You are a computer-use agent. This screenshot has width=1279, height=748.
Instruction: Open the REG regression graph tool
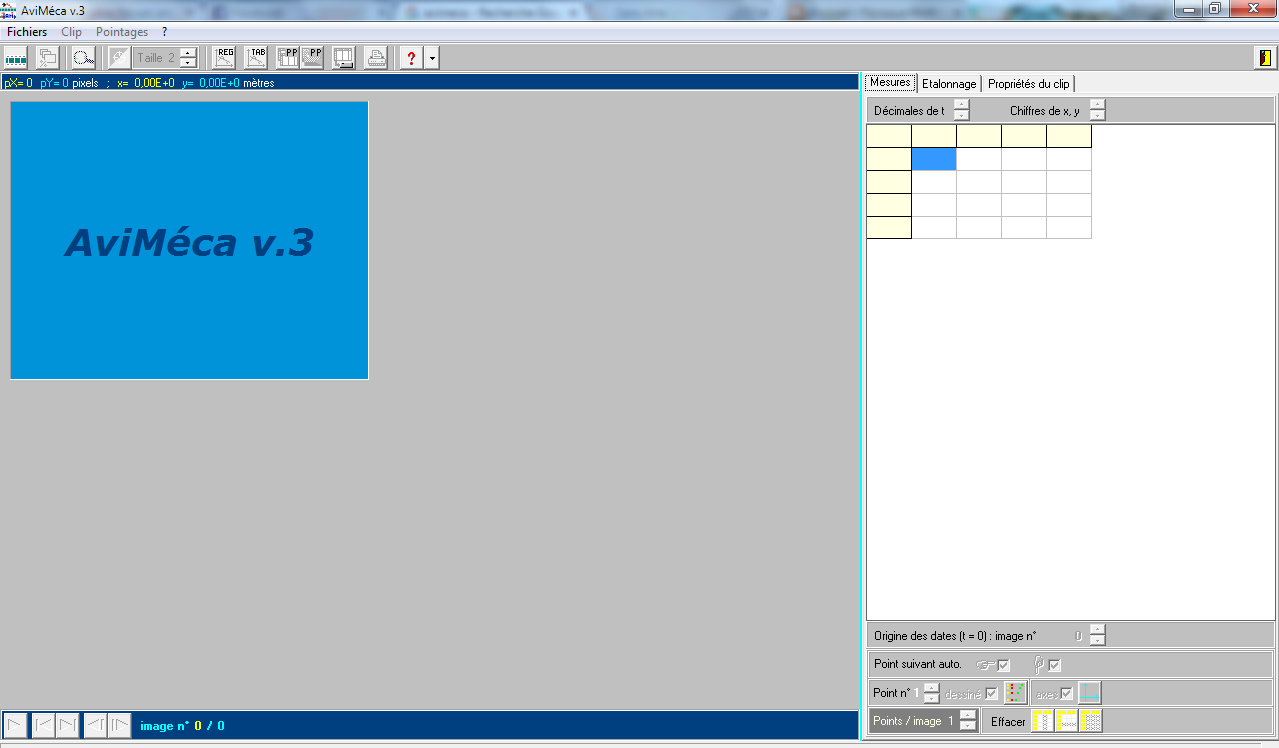coord(223,57)
